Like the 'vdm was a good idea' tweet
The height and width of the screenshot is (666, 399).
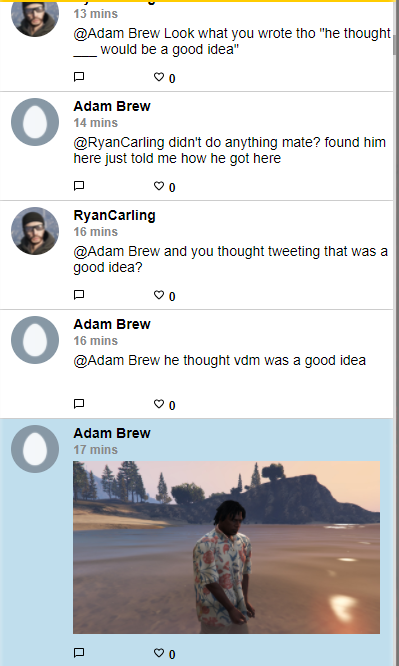(158, 404)
